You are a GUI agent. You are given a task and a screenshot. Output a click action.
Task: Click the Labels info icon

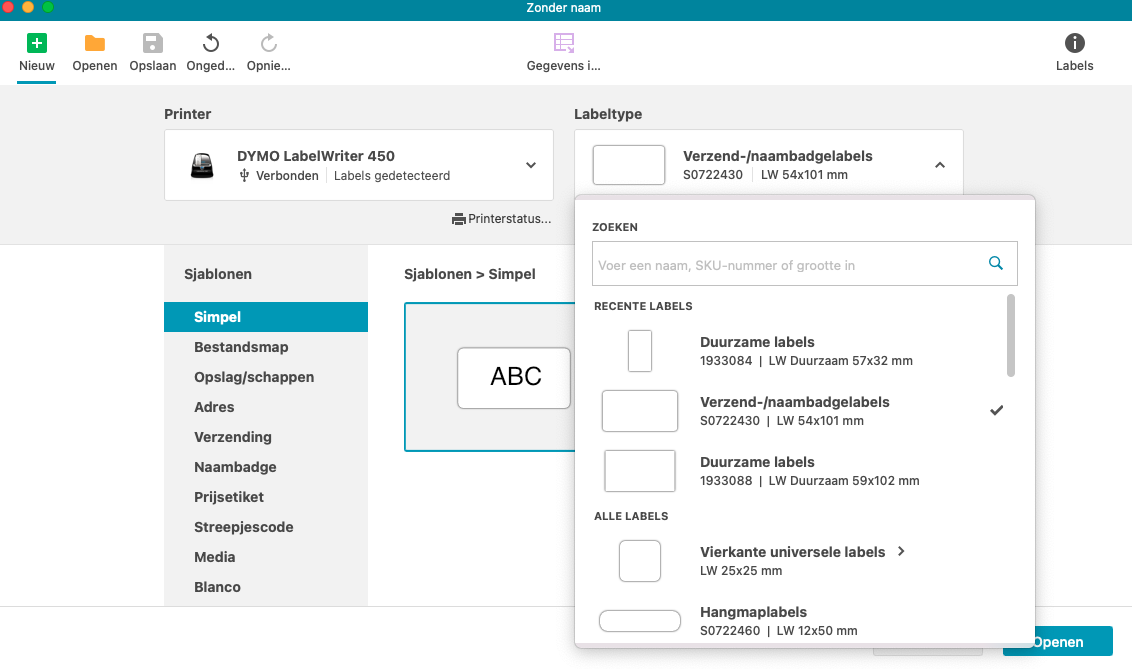point(1074,43)
